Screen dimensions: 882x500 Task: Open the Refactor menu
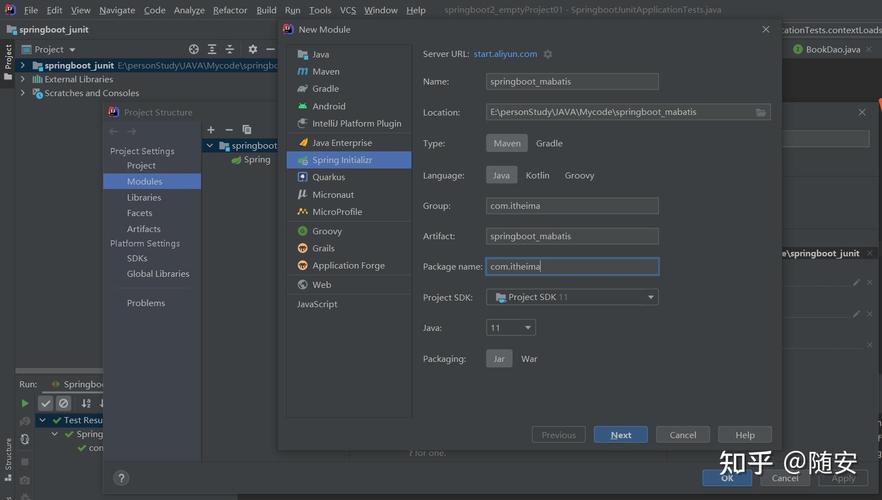point(230,10)
